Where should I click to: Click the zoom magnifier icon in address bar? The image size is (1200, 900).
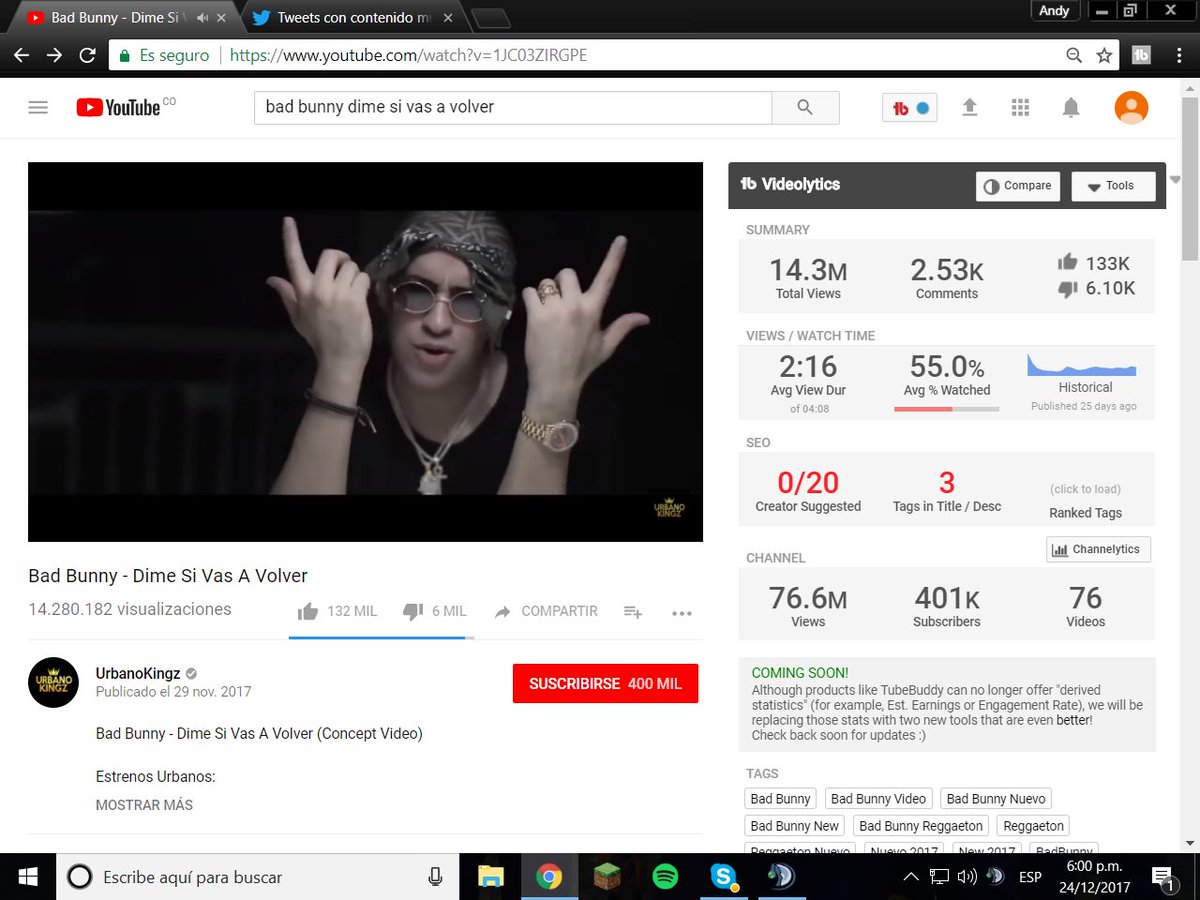pos(1074,55)
